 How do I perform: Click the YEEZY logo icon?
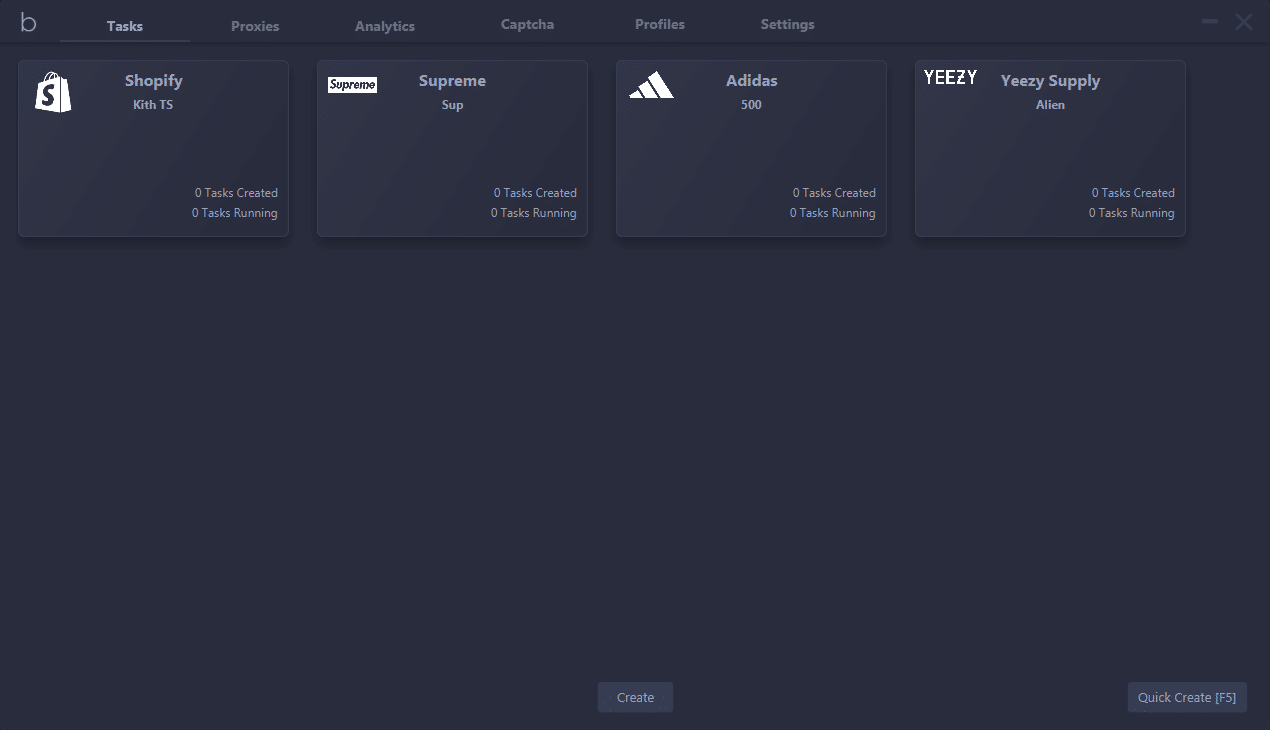click(950, 77)
